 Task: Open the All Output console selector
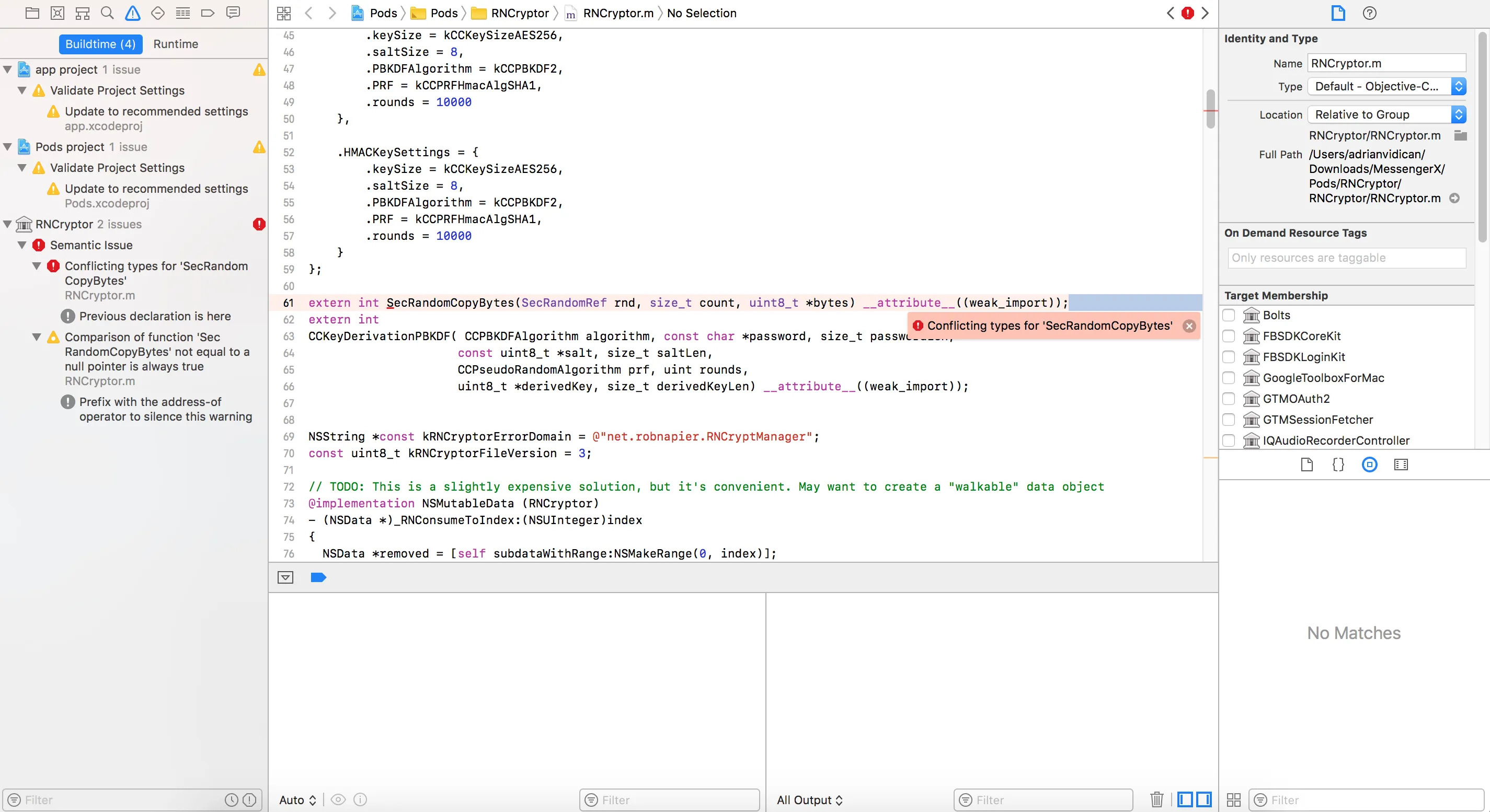tap(809, 799)
